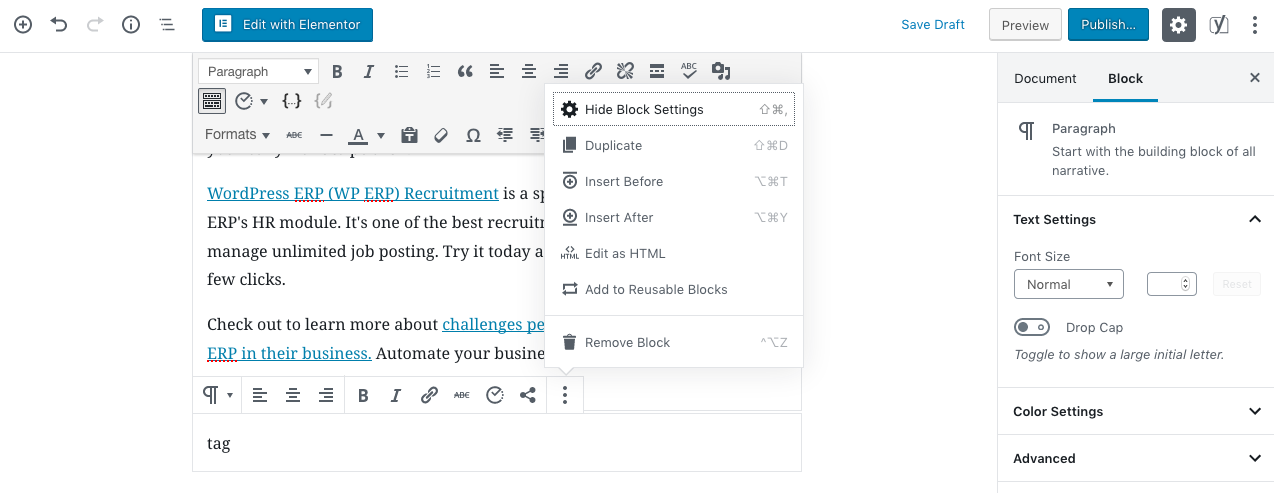Apply strikethrough in the Formats row
Viewport: 1274px width, 493px height.
(x=294, y=134)
